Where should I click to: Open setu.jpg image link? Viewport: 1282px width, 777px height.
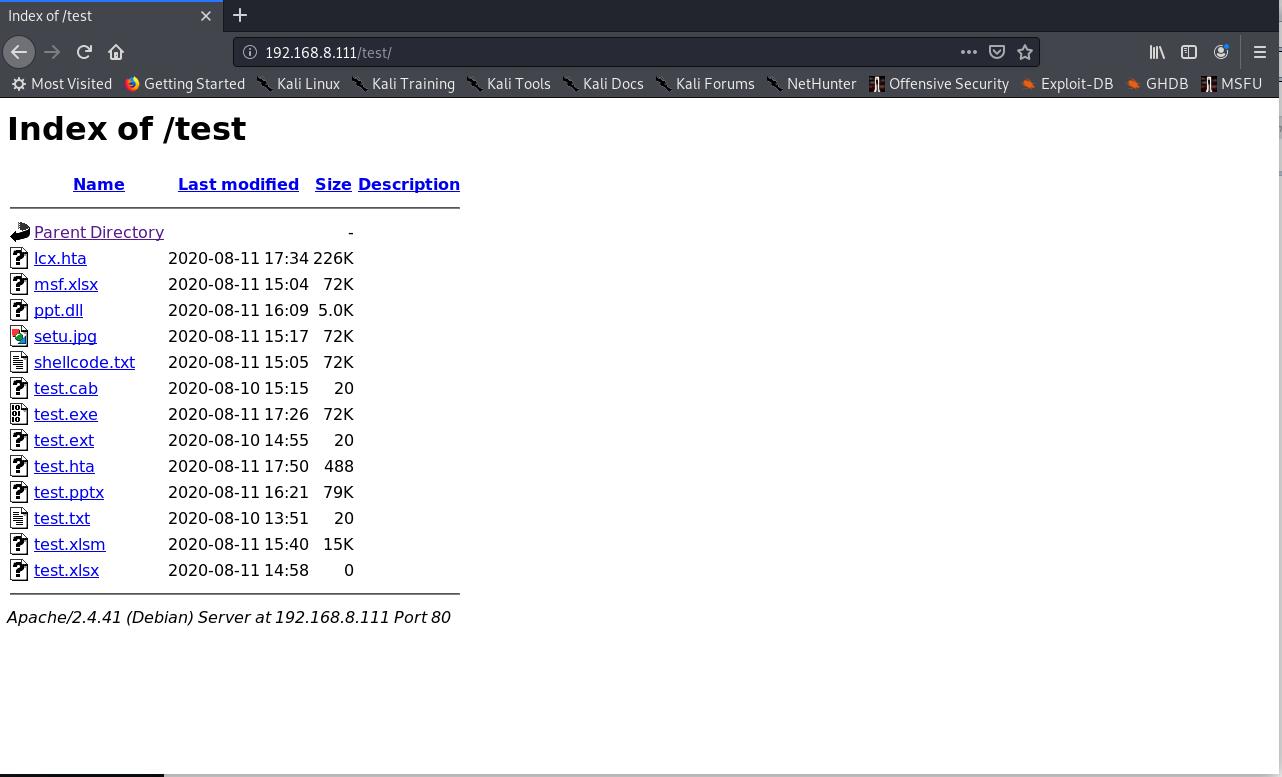(65, 336)
